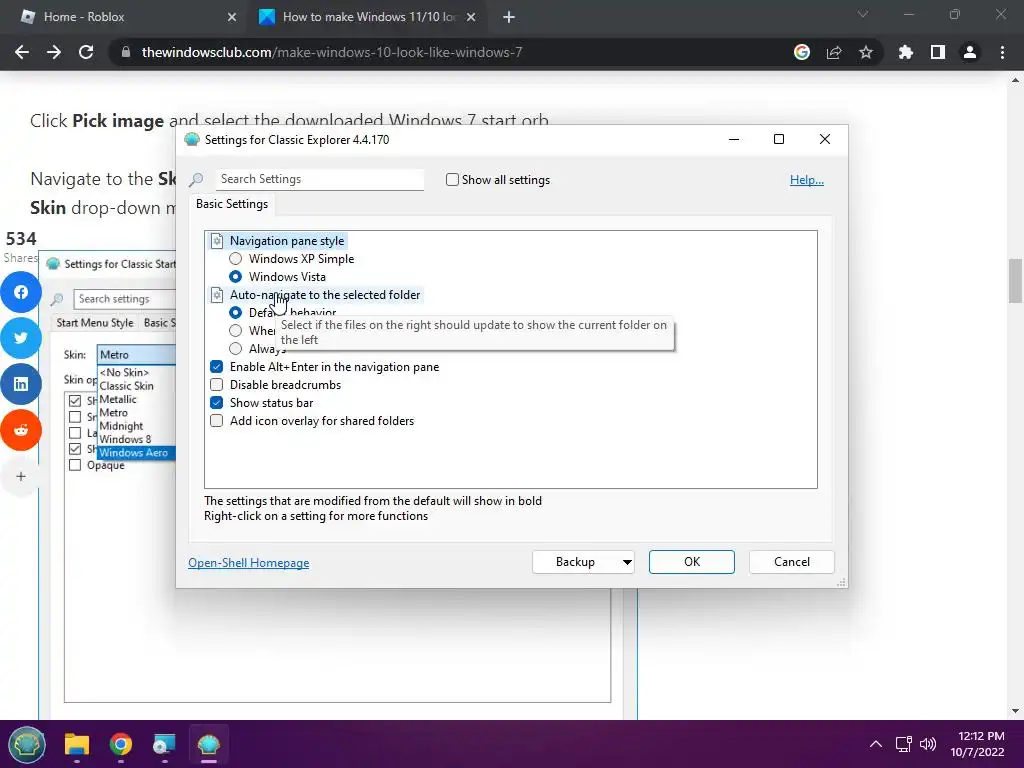Open File Explorer from the taskbar
Screen dimensions: 1024x768
[76, 744]
